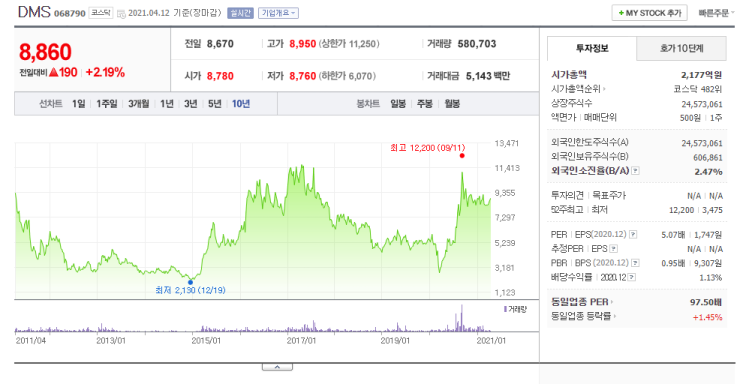
Task: Click the 저가 value 8,760
Action: [303, 76]
